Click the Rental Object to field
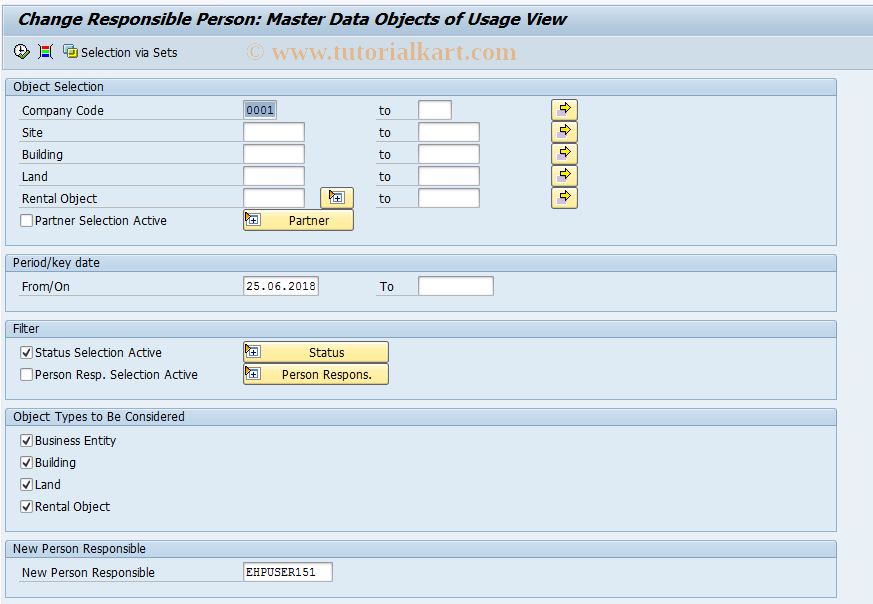Screen dimensions: 873x604 click(x=449, y=198)
